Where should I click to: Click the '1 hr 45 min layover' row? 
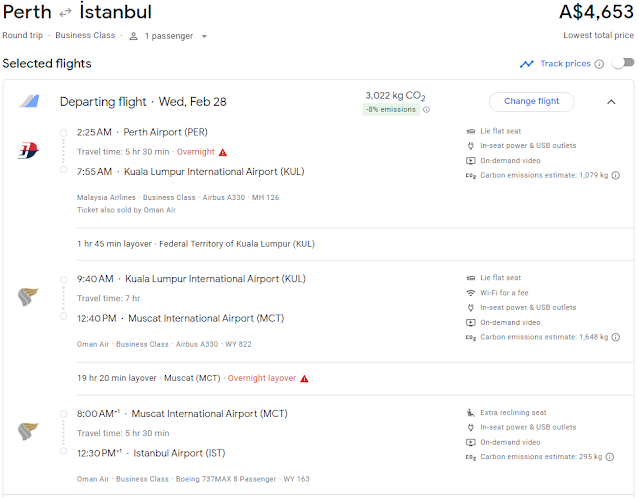pyautogui.click(x=355, y=244)
